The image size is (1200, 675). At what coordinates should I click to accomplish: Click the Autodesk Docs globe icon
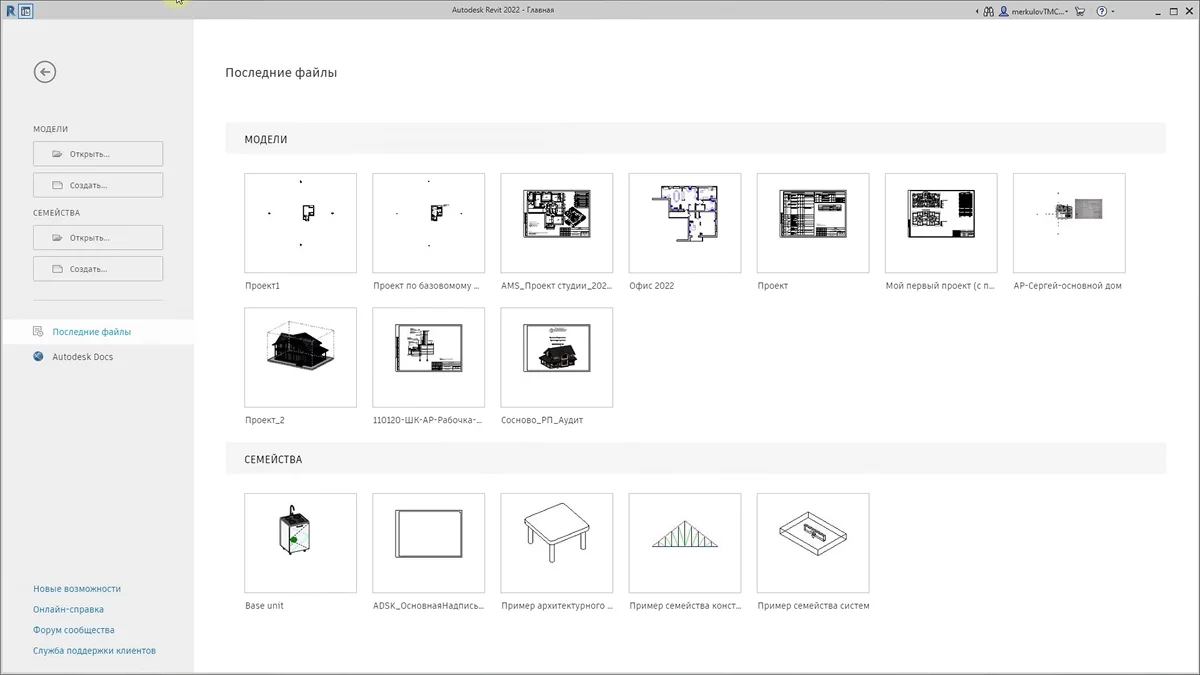[38, 357]
